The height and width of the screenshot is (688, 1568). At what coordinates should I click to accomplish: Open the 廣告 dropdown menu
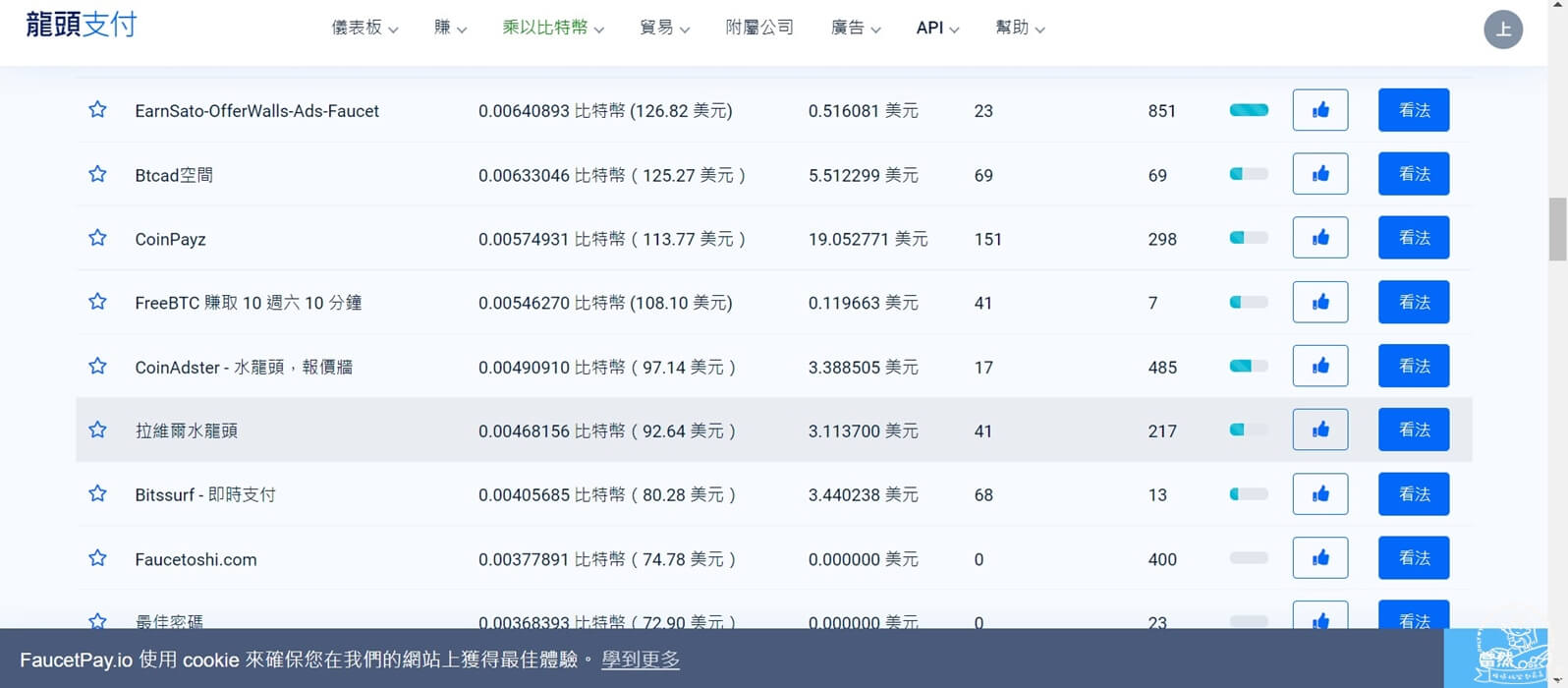(x=856, y=28)
